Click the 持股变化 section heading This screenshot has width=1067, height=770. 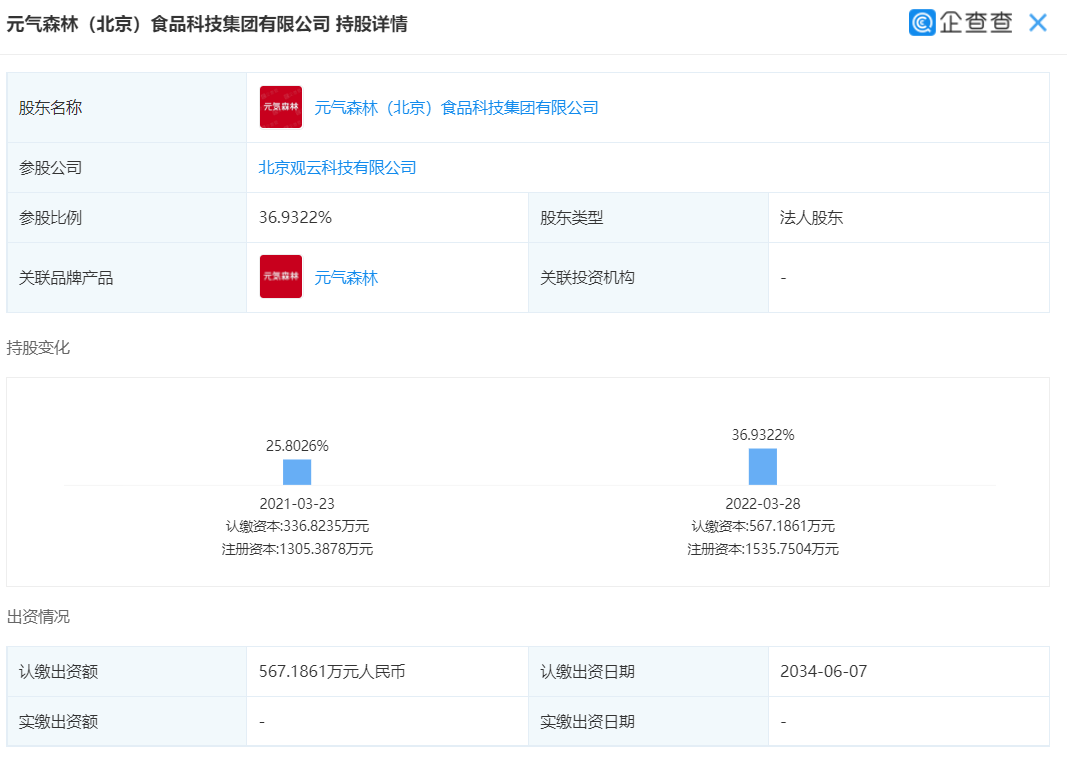(31, 349)
